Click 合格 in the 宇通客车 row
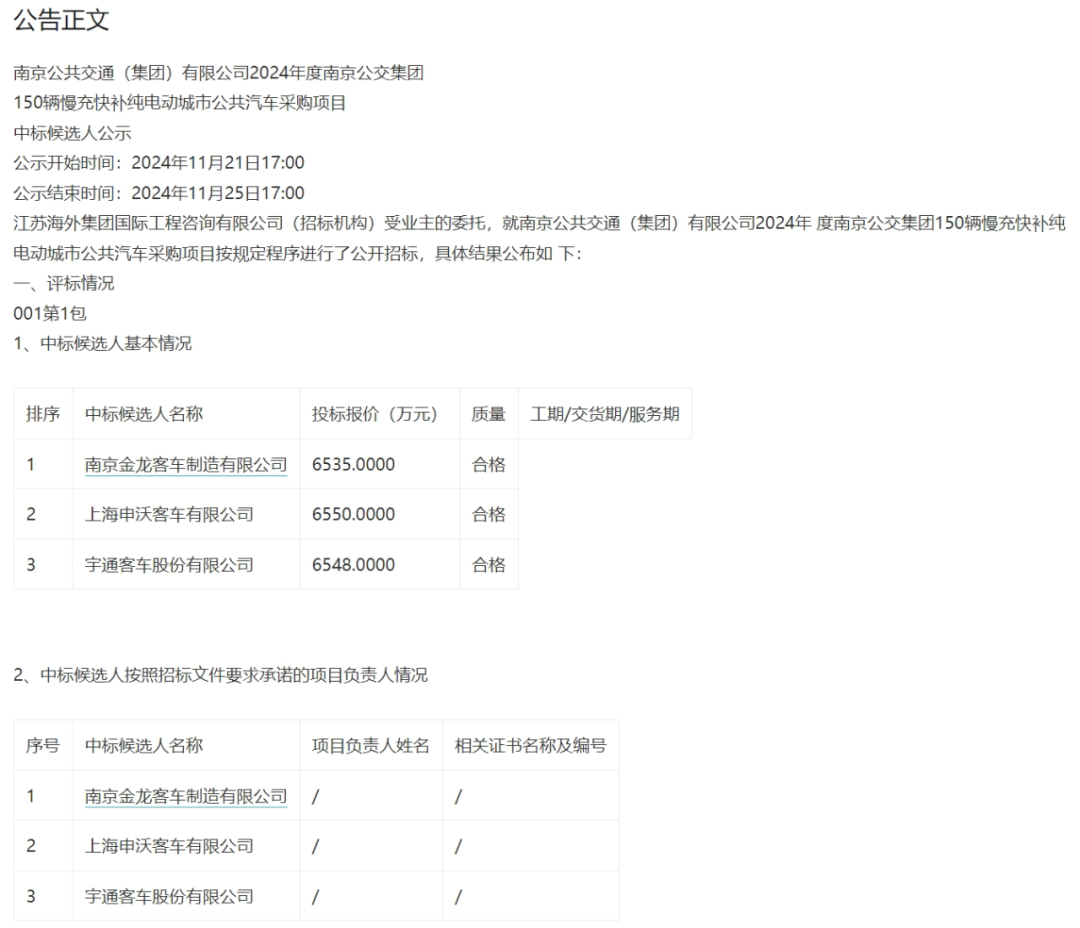Image resolution: width=1080 pixels, height=928 pixels. click(488, 565)
